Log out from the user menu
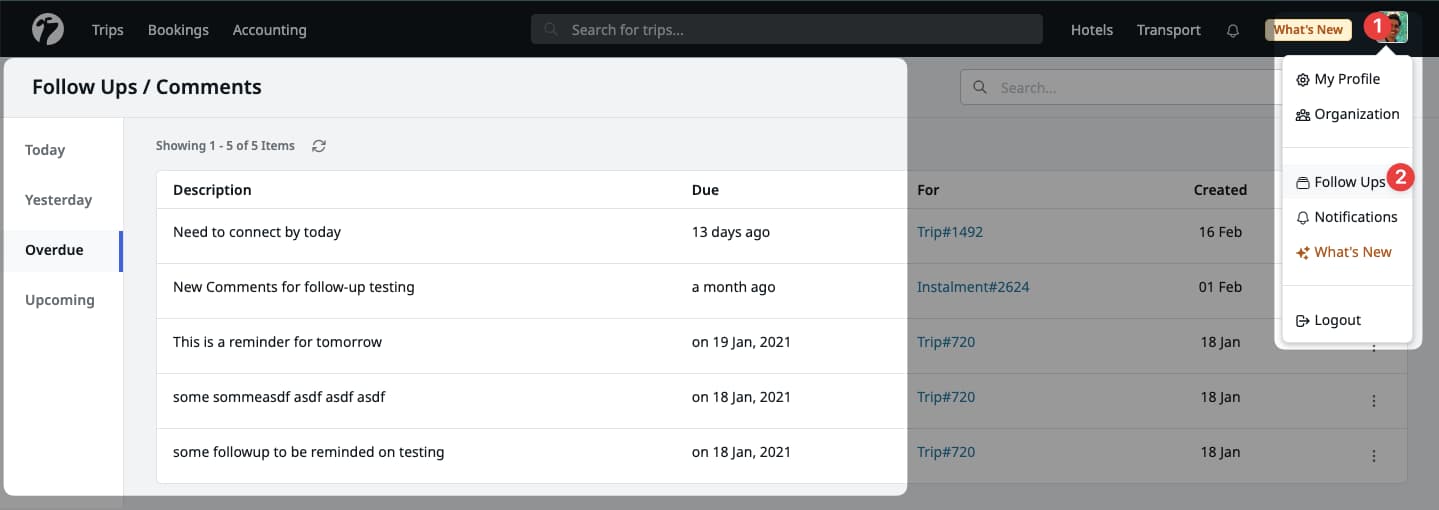 coord(1337,320)
